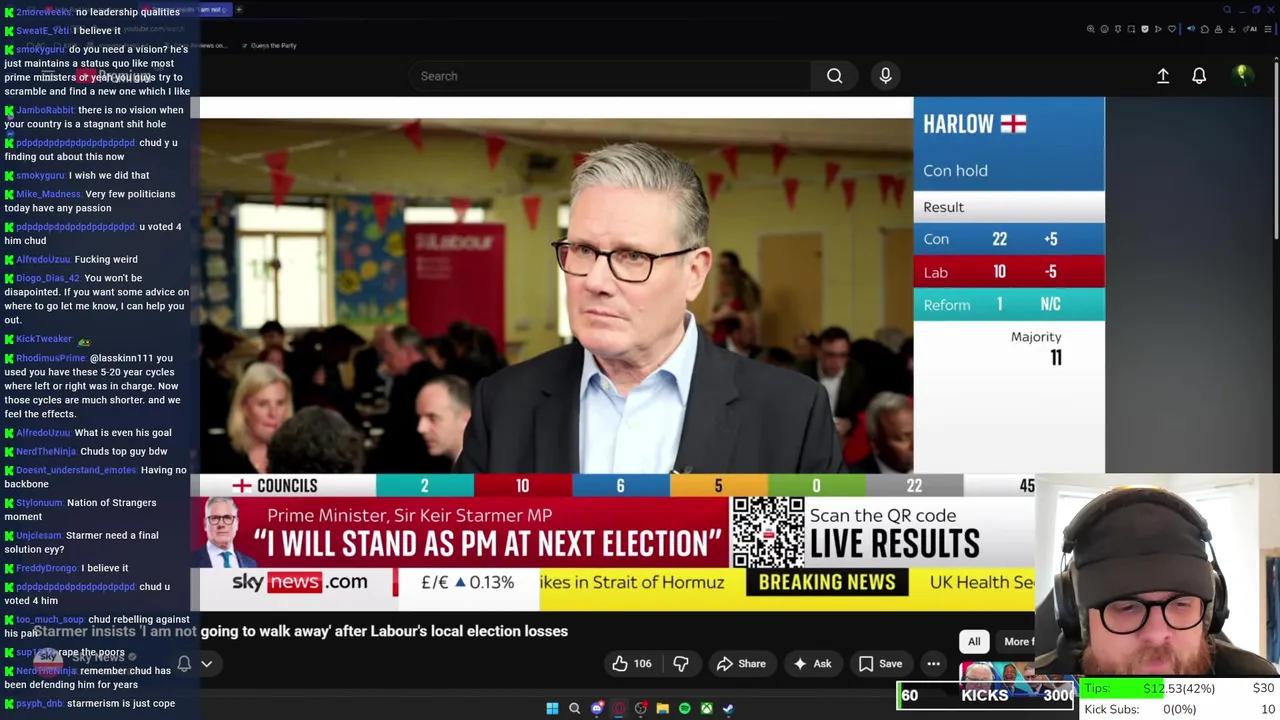
Task: Open the OBS icon on the taskbar
Action: coord(641,709)
